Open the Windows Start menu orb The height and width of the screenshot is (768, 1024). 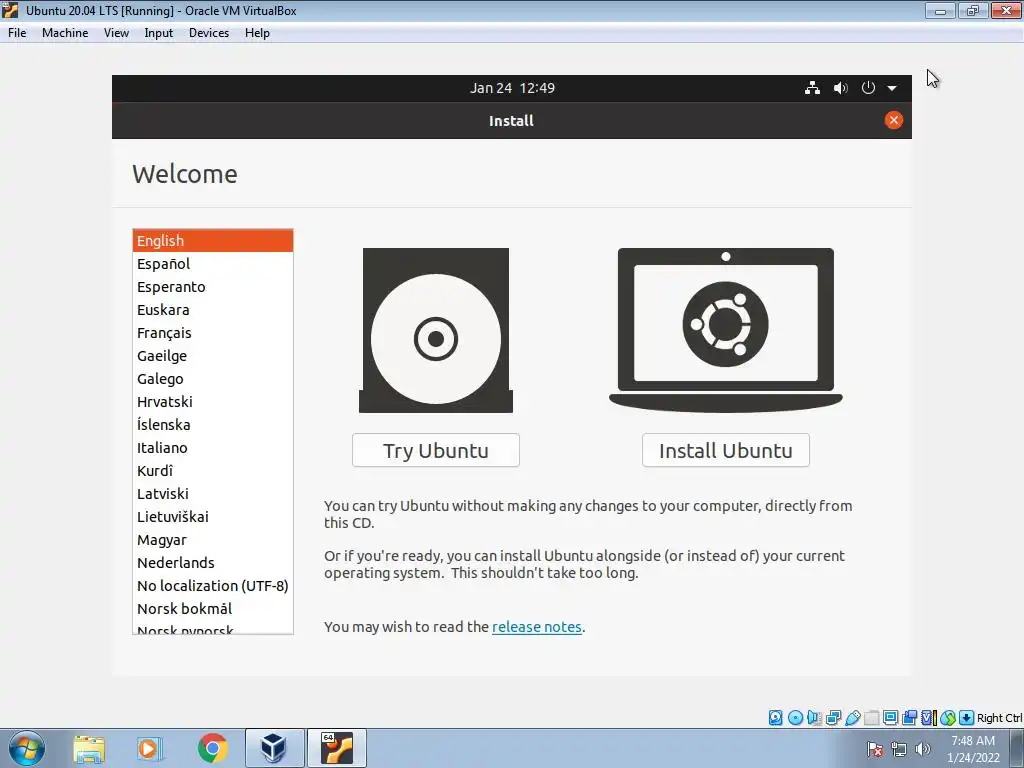pos(26,748)
